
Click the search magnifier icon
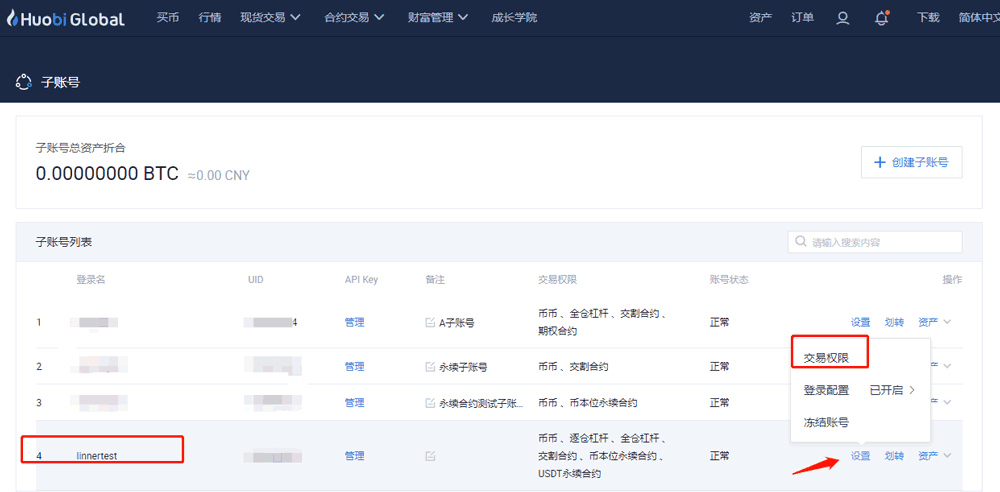point(800,242)
